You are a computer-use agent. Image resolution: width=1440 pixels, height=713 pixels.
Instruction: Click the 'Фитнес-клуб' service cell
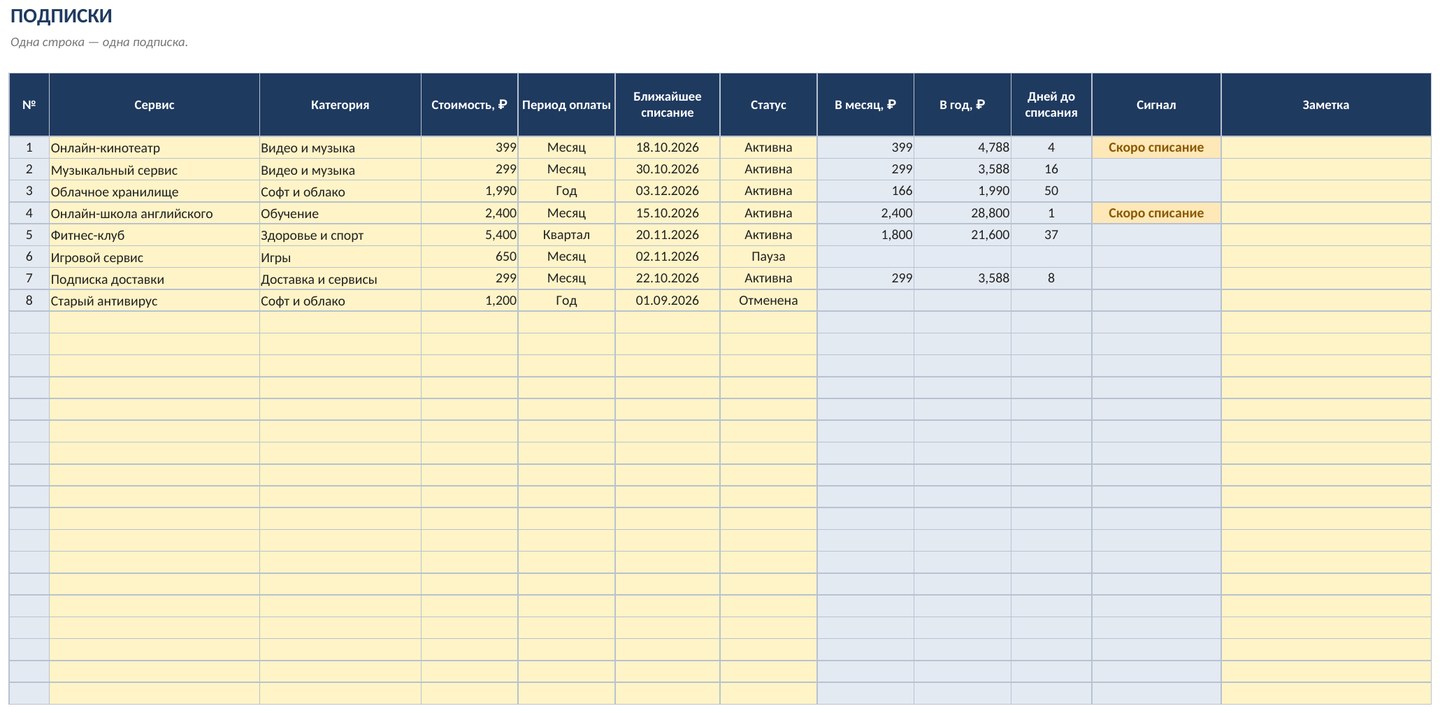tap(154, 235)
